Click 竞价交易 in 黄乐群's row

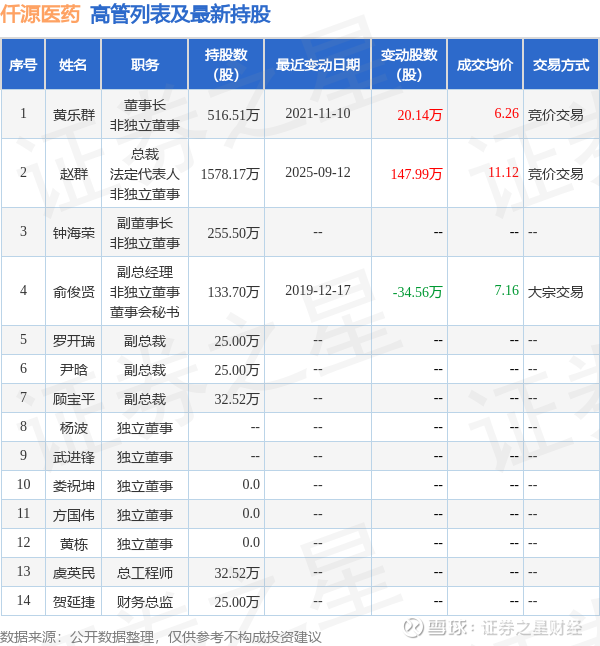555,115
